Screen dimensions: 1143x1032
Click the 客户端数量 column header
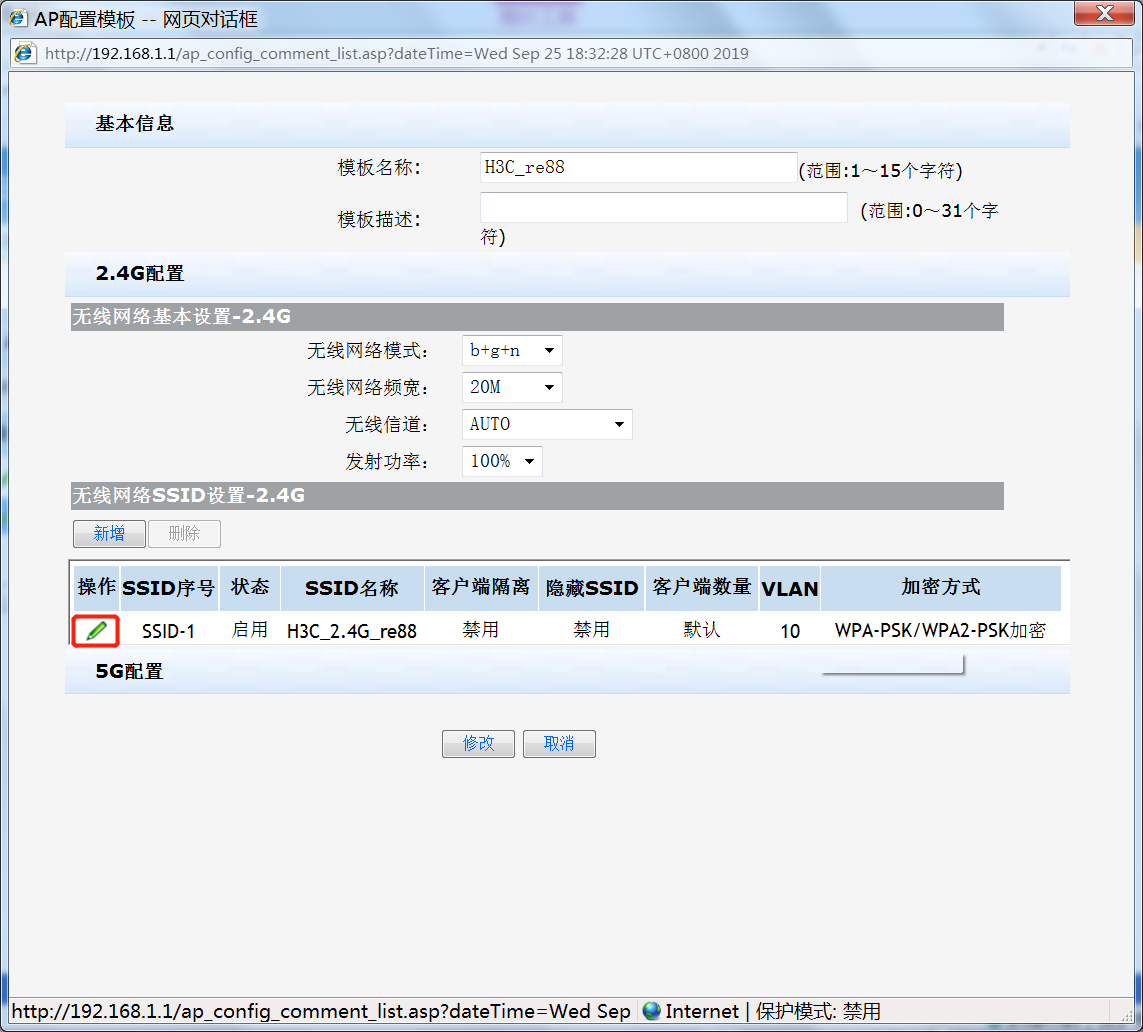click(x=702, y=588)
